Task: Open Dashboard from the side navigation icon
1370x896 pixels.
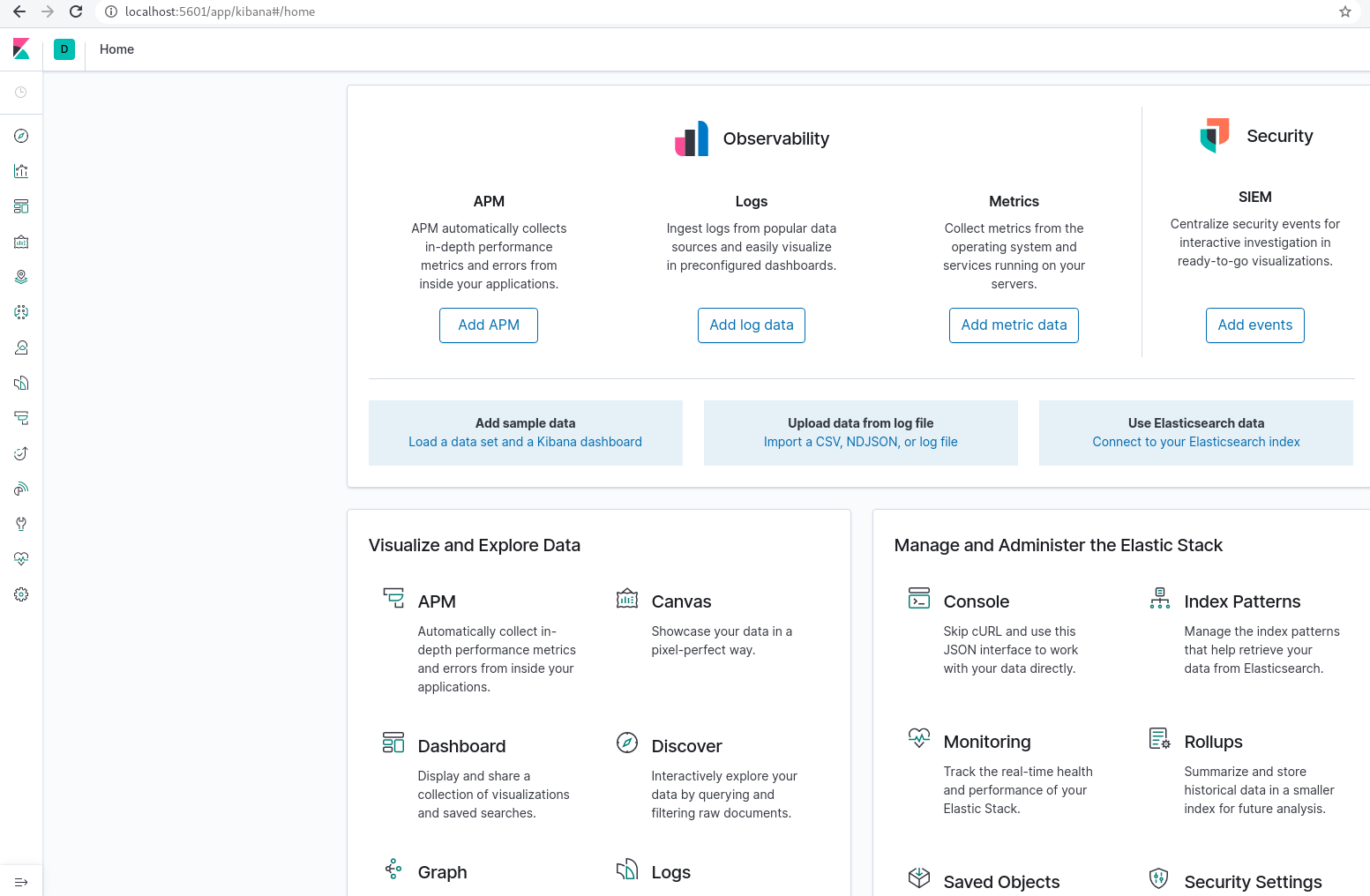Action: point(21,206)
